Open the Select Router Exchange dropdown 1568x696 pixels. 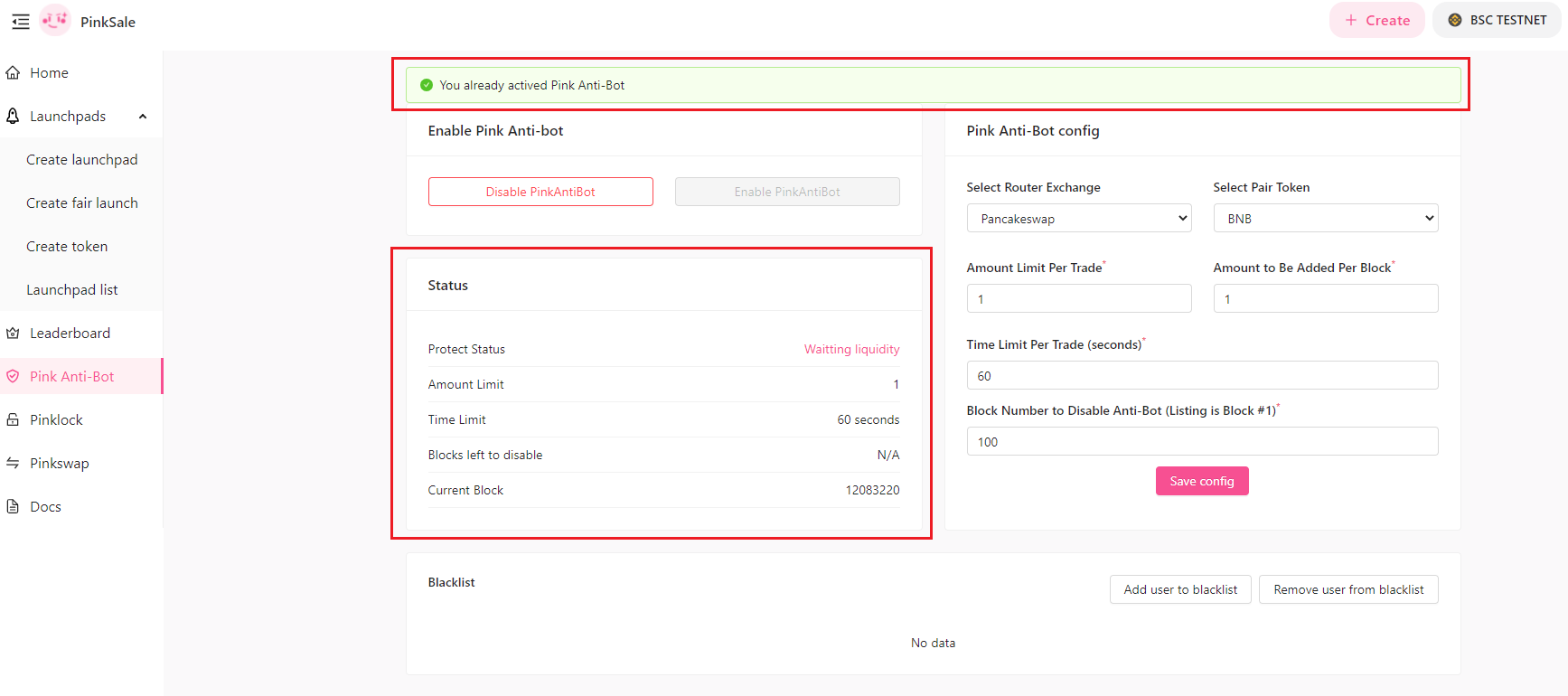pyautogui.click(x=1079, y=218)
